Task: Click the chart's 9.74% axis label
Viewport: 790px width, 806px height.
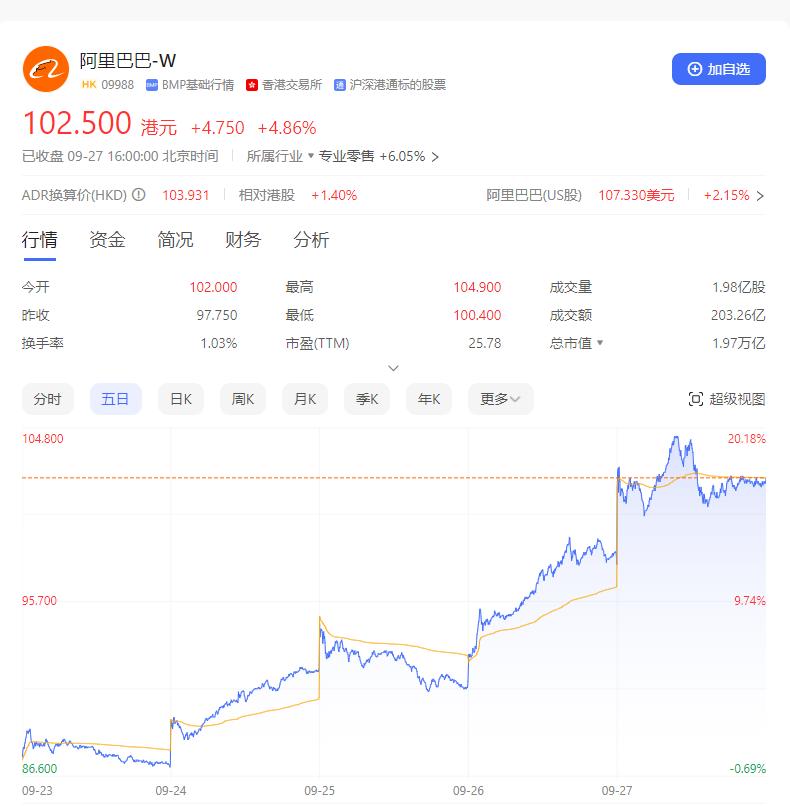Action: [749, 600]
